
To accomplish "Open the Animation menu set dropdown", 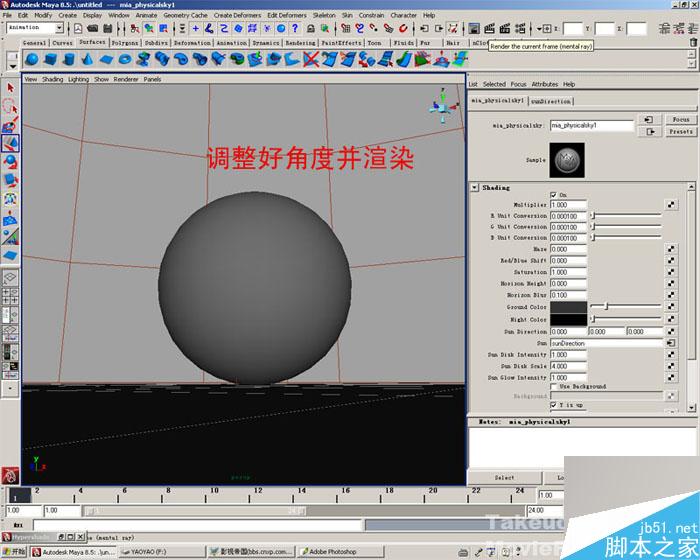I will point(59,28).
